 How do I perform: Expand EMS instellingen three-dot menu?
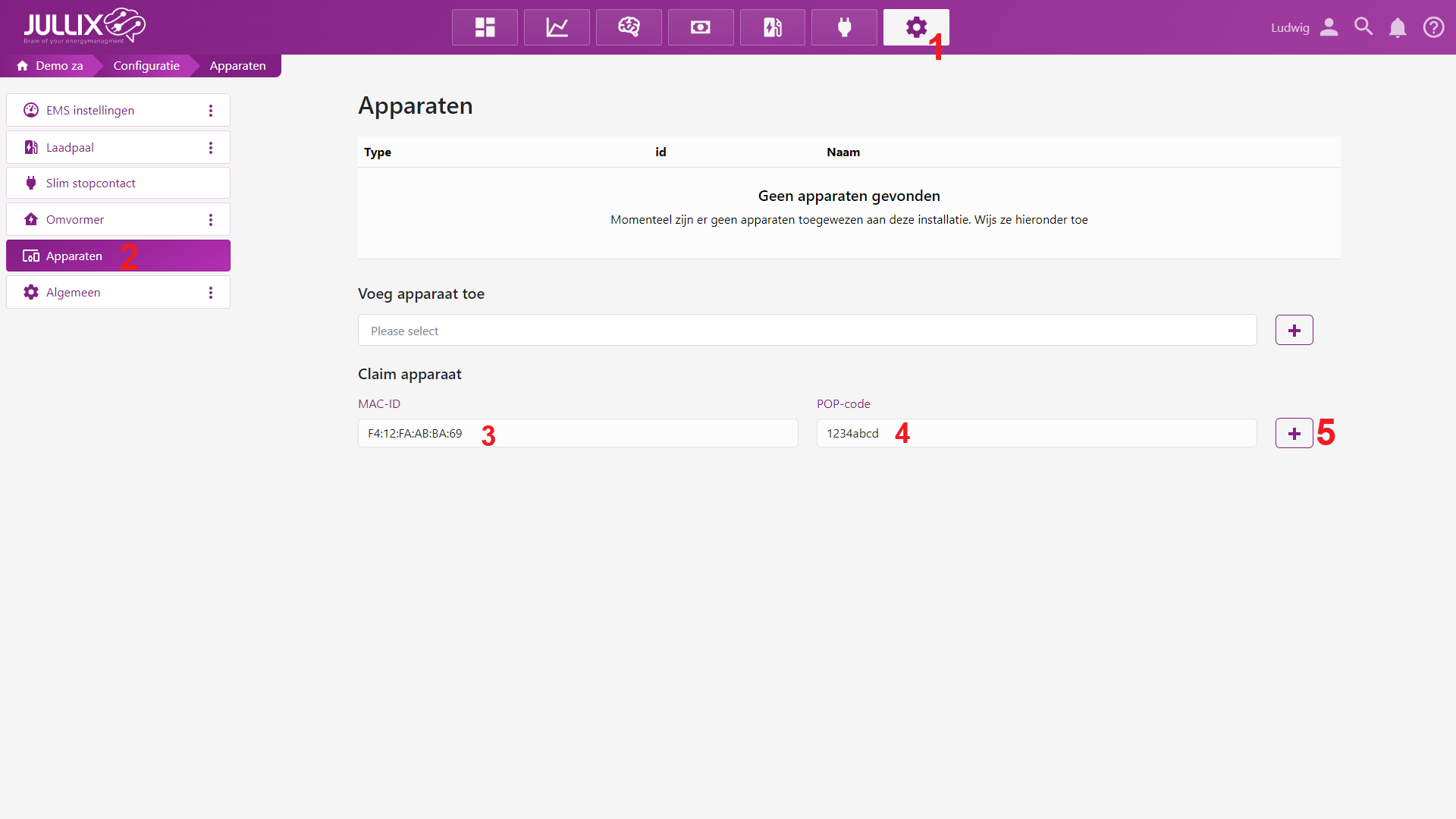pos(211,111)
